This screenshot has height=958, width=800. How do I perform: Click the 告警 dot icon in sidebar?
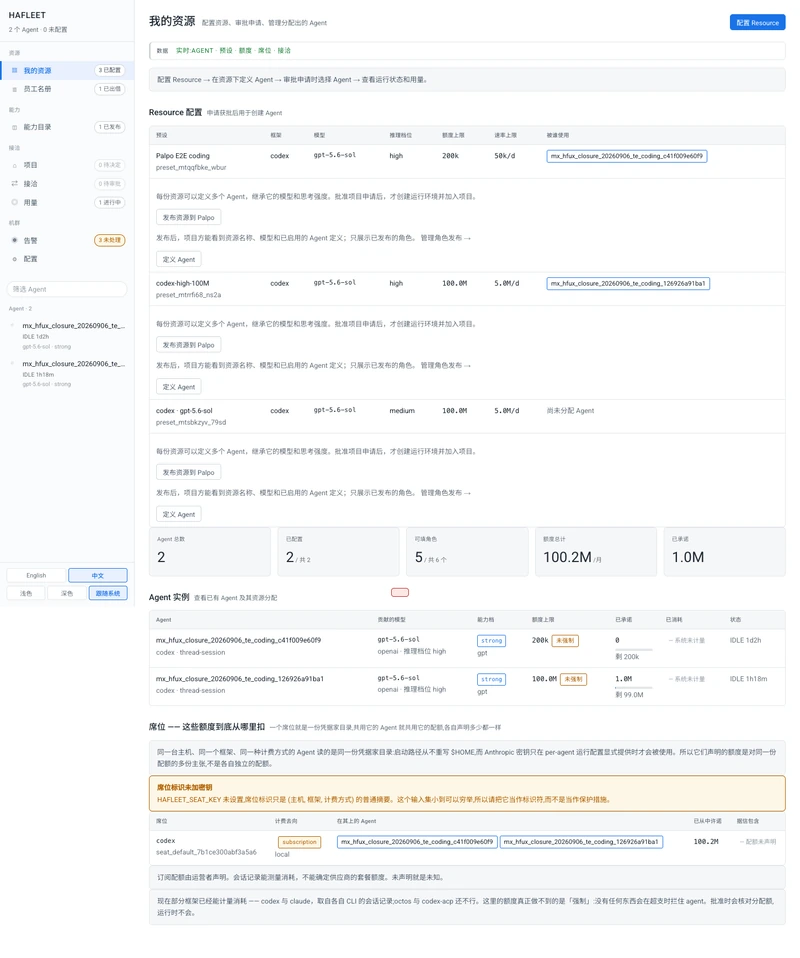click(15, 240)
